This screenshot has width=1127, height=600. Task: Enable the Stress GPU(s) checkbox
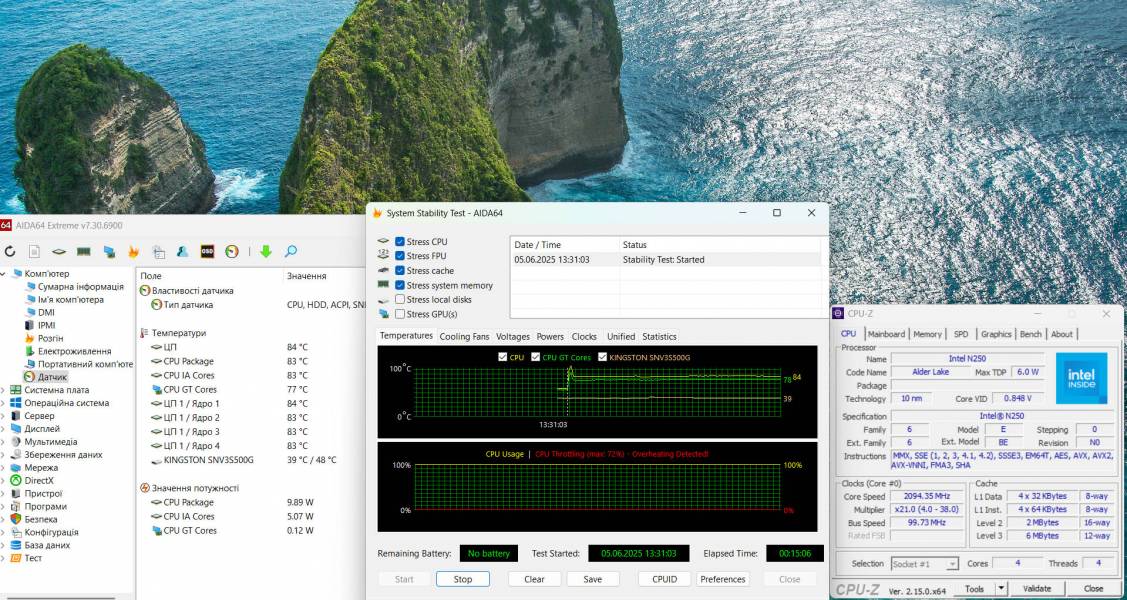(x=400, y=314)
